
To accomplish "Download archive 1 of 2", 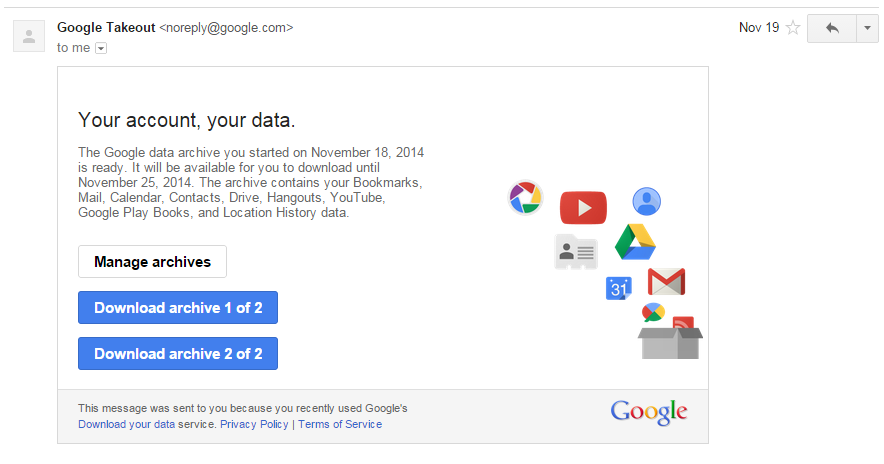I will (178, 308).
